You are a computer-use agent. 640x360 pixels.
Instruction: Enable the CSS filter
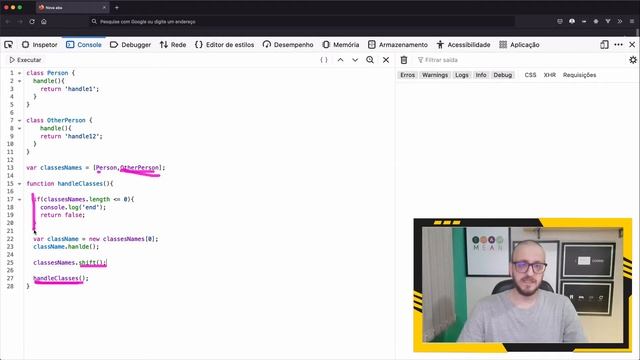point(530,75)
